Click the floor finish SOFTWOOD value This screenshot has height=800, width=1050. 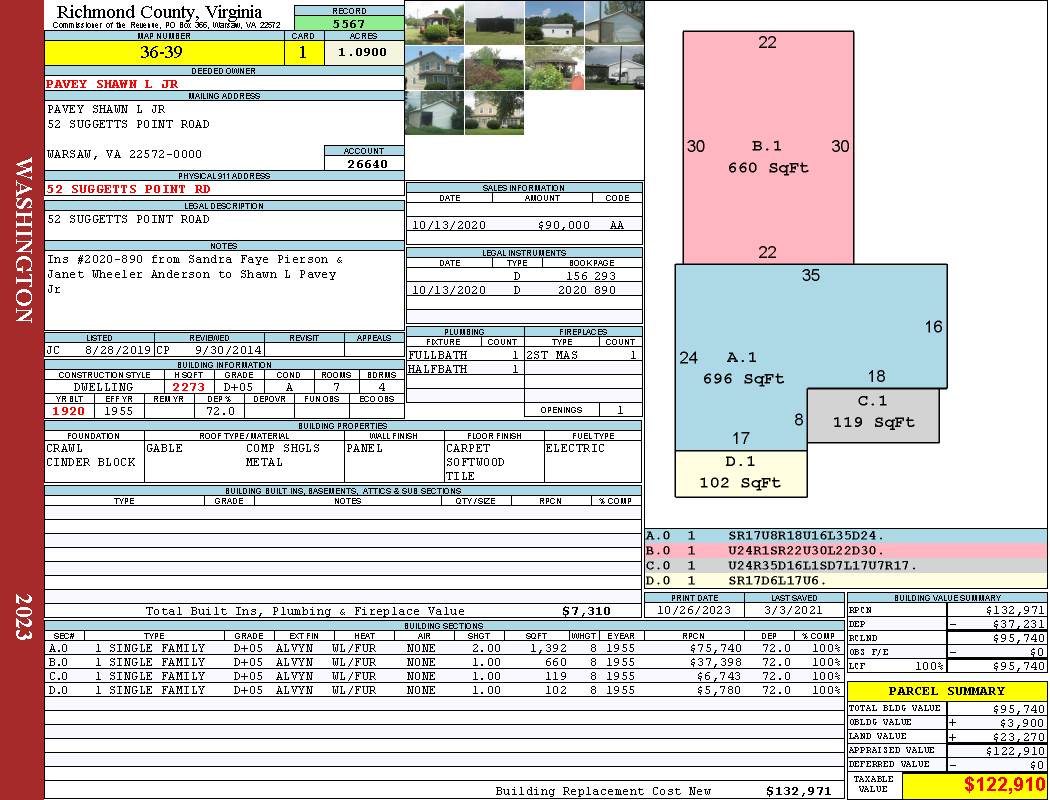click(x=475, y=462)
